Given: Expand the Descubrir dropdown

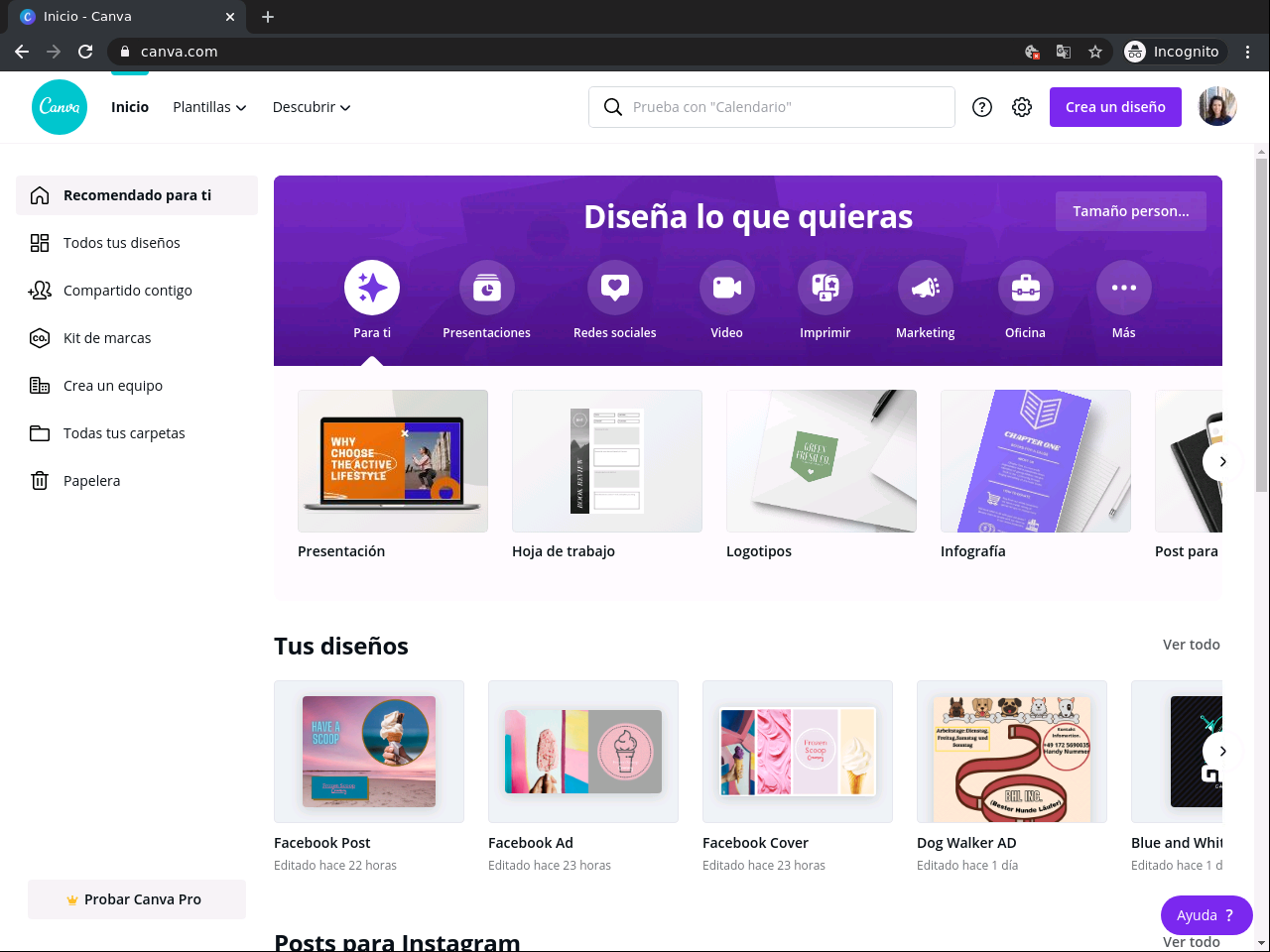Looking at the screenshot, I should [312, 107].
